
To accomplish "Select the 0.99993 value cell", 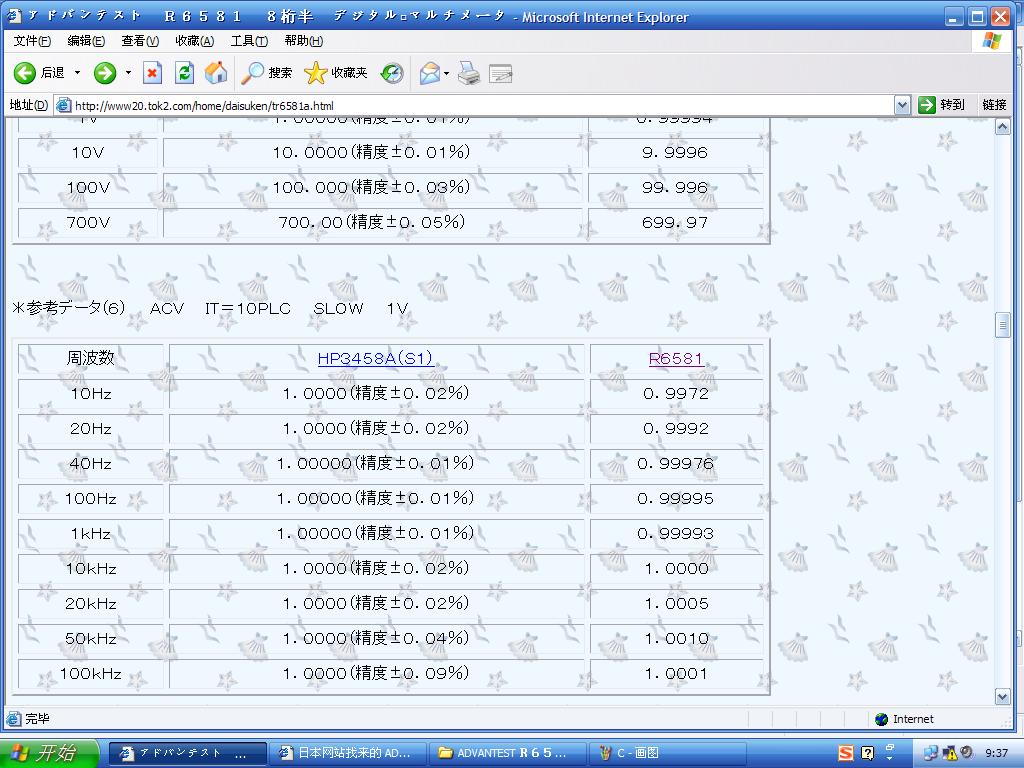I will (x=676, y=534).
